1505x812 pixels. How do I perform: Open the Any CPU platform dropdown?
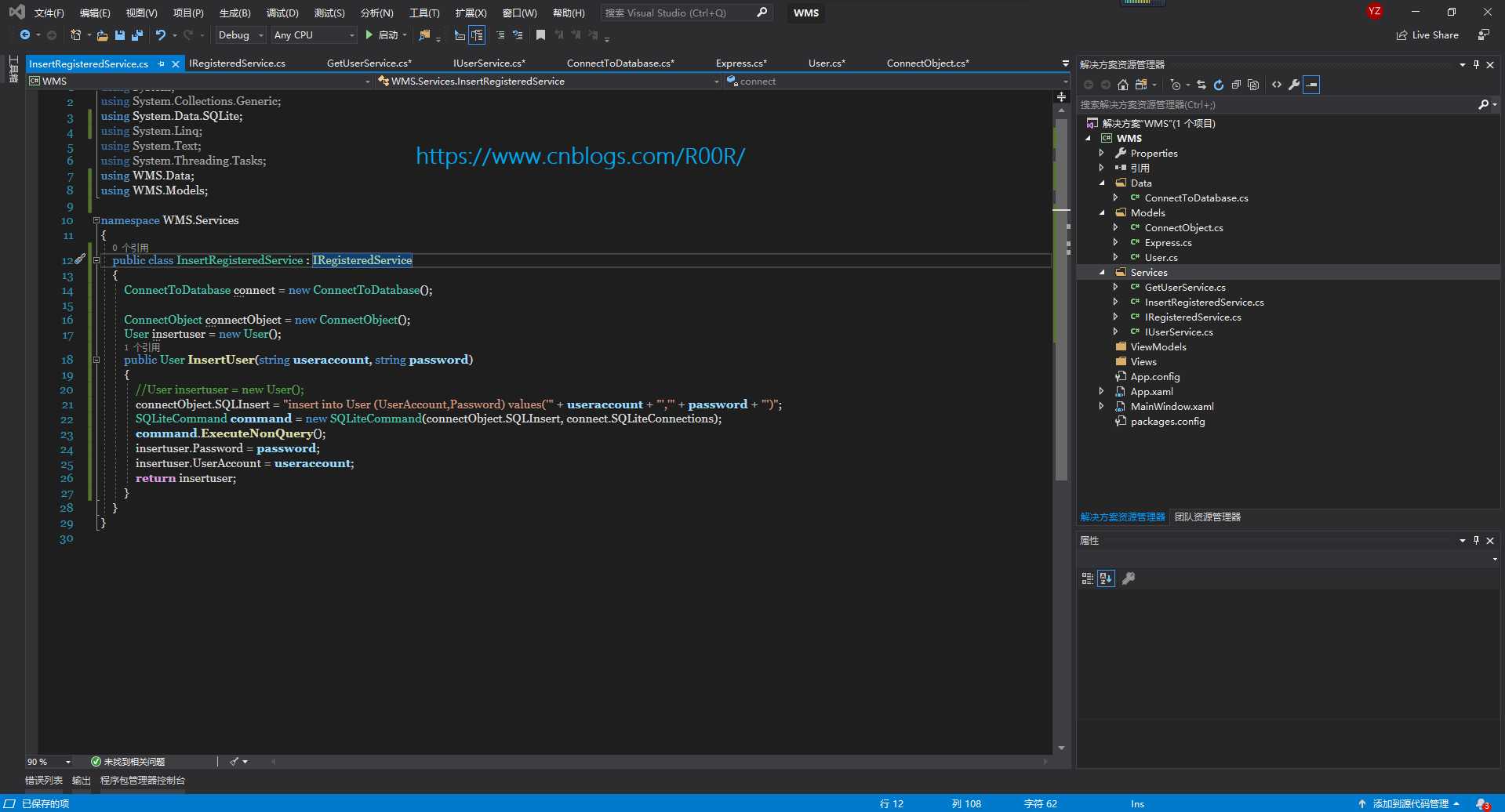pyautogui.click(x=314, y=35)
